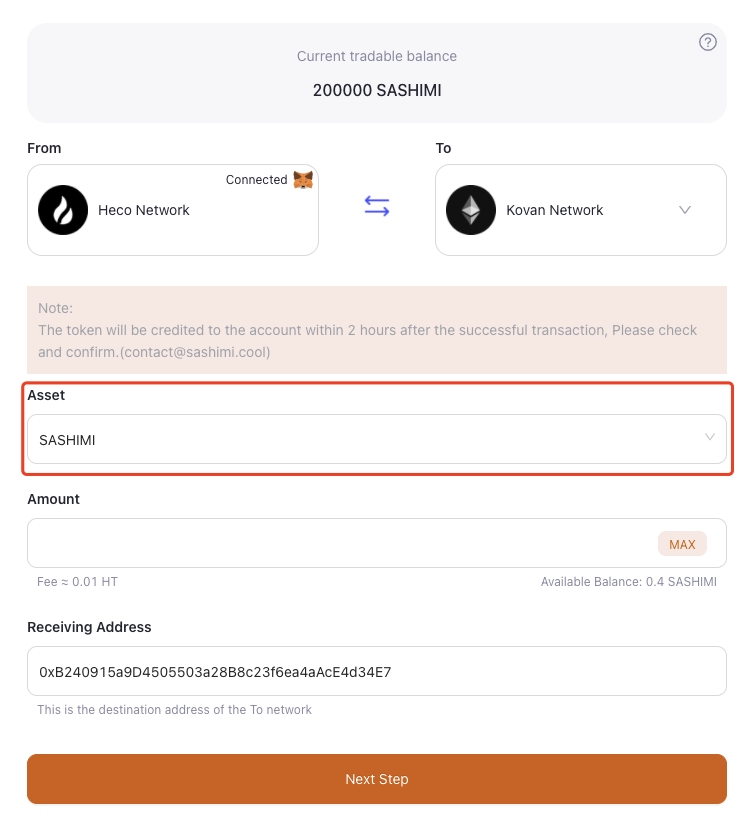Image resolution: width=750 pixels, height=833 pixels.
Task: Click the Receiving Address input field
Action: [377, 672]
